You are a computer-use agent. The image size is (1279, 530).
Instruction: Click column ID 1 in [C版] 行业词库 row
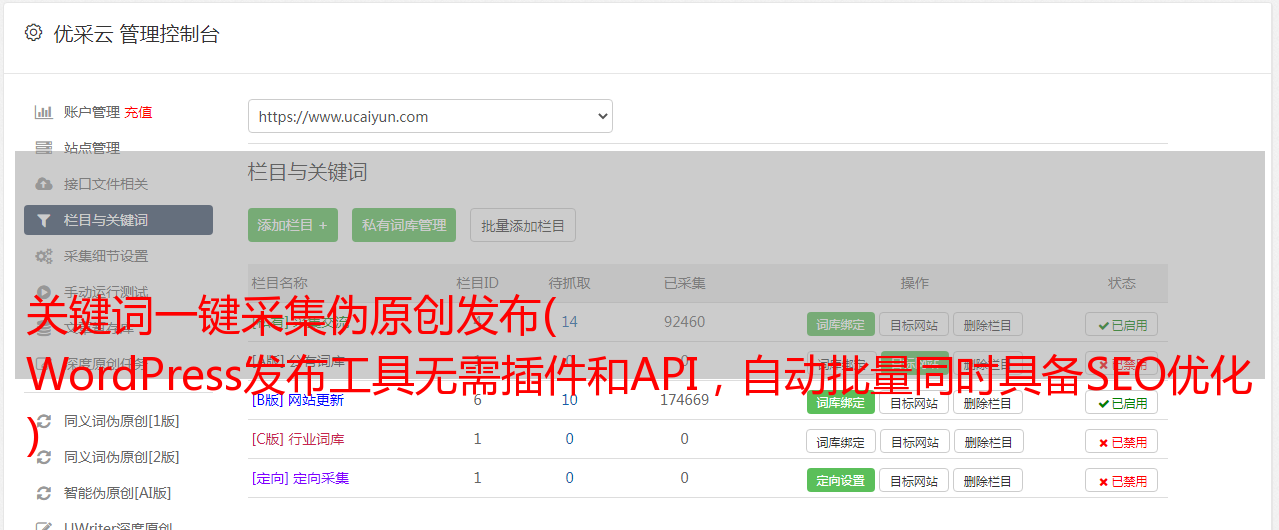[x=477, y=439]
